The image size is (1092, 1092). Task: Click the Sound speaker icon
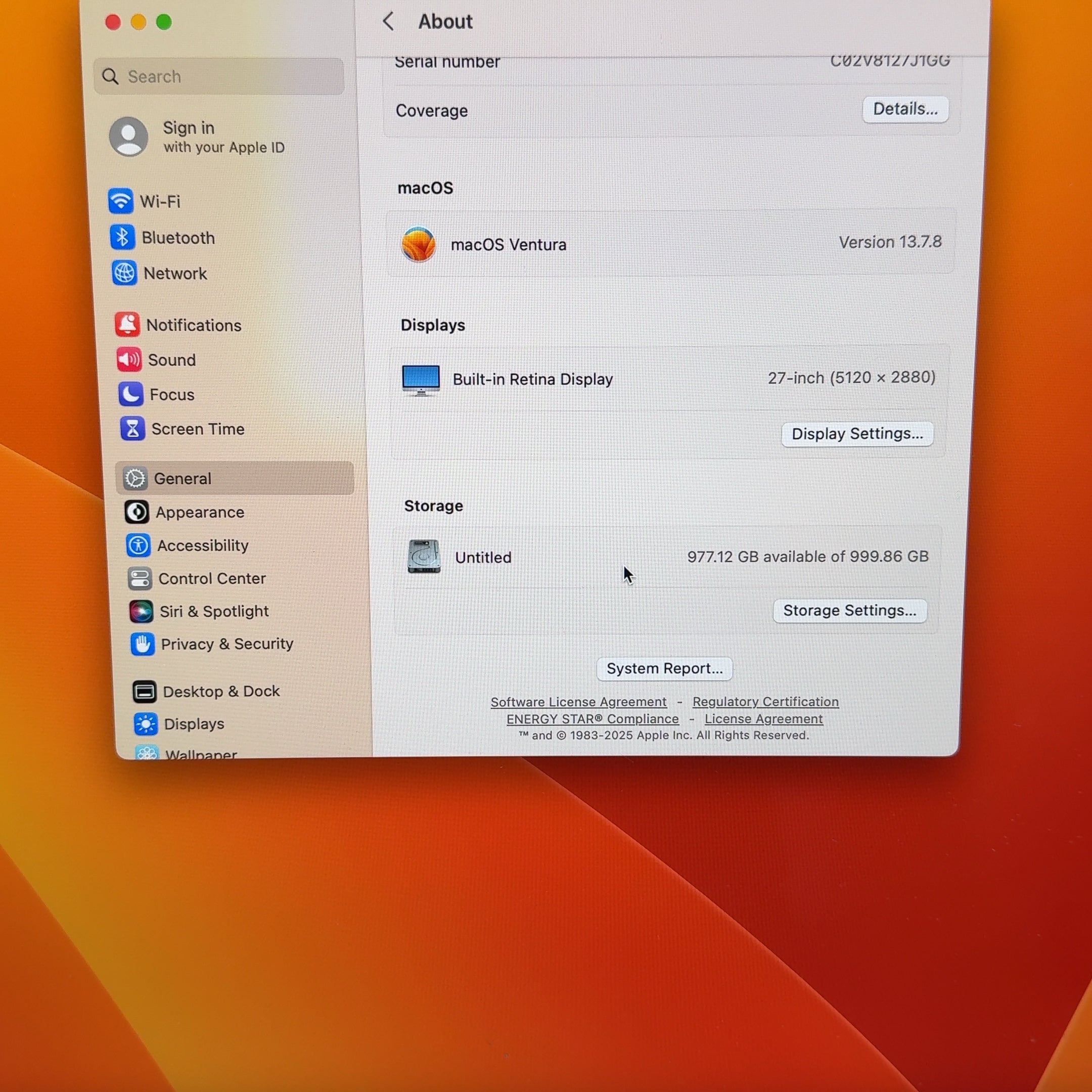pyautogui.click(x=129, y=359)
